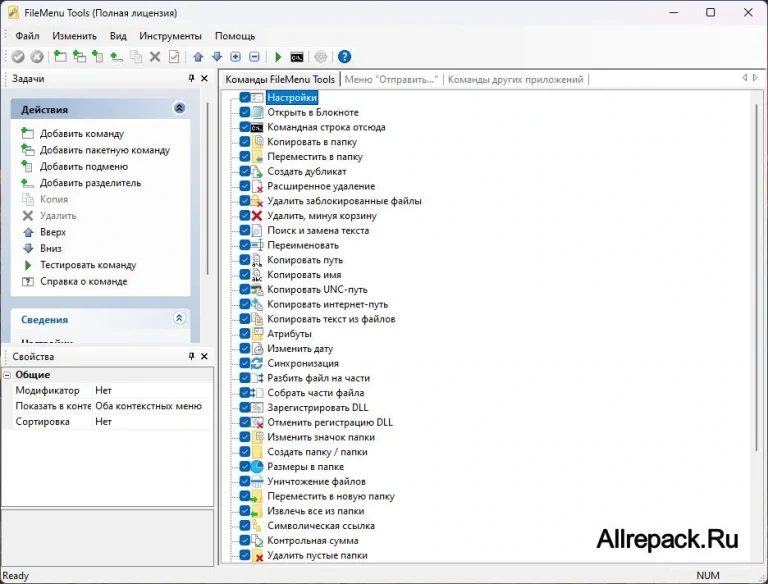Viewport: 768px width, 584px height.
Task: Click Справка о команде action link
Action: point(84,281)
